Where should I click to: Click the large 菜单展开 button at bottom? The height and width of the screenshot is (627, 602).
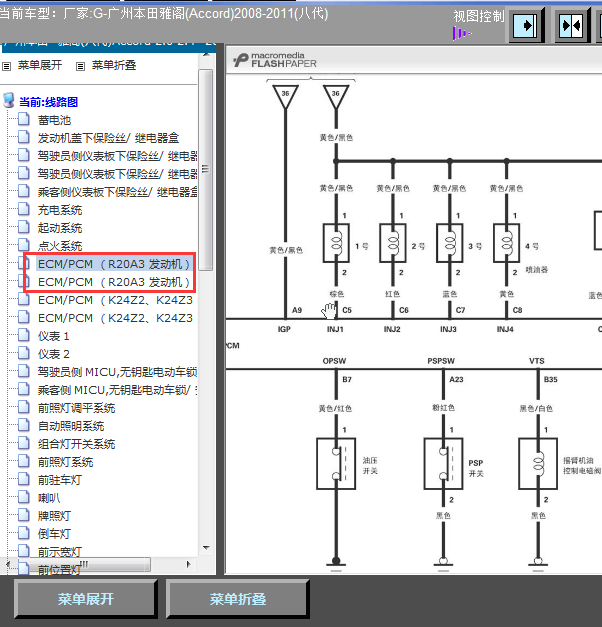pyautogui.click(x=86, y=599)
